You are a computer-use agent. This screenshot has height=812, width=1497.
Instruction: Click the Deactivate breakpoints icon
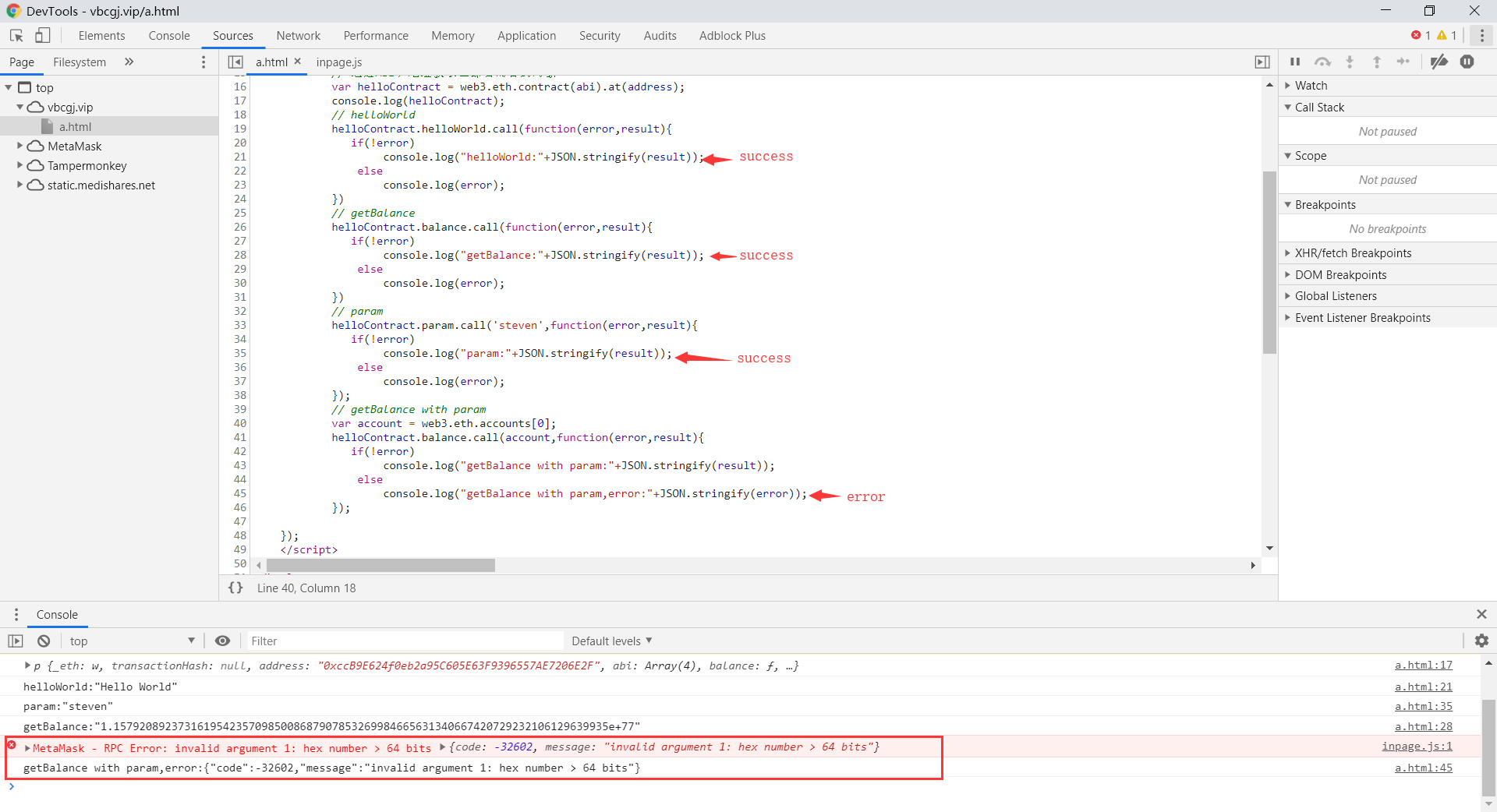pos(1439,62)
